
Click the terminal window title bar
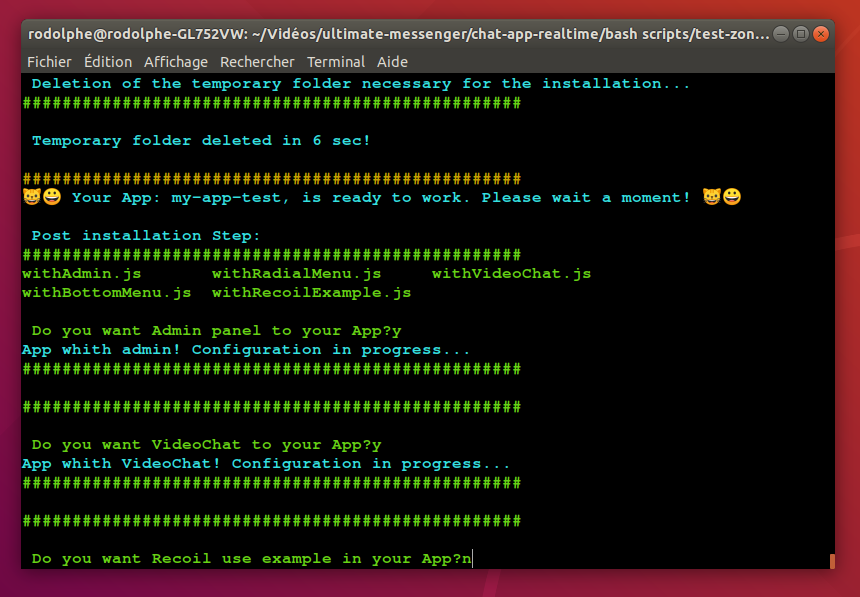click(x=400, y=33)
